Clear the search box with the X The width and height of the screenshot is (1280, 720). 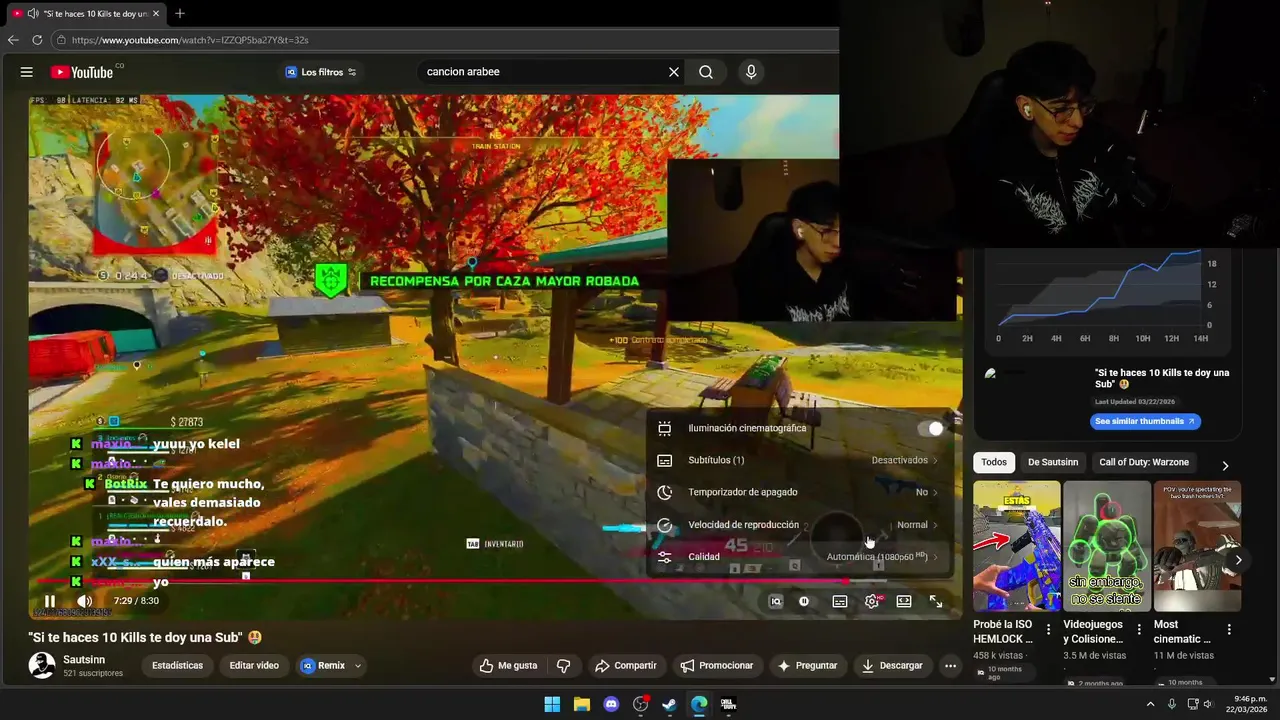tap(674, 72)
